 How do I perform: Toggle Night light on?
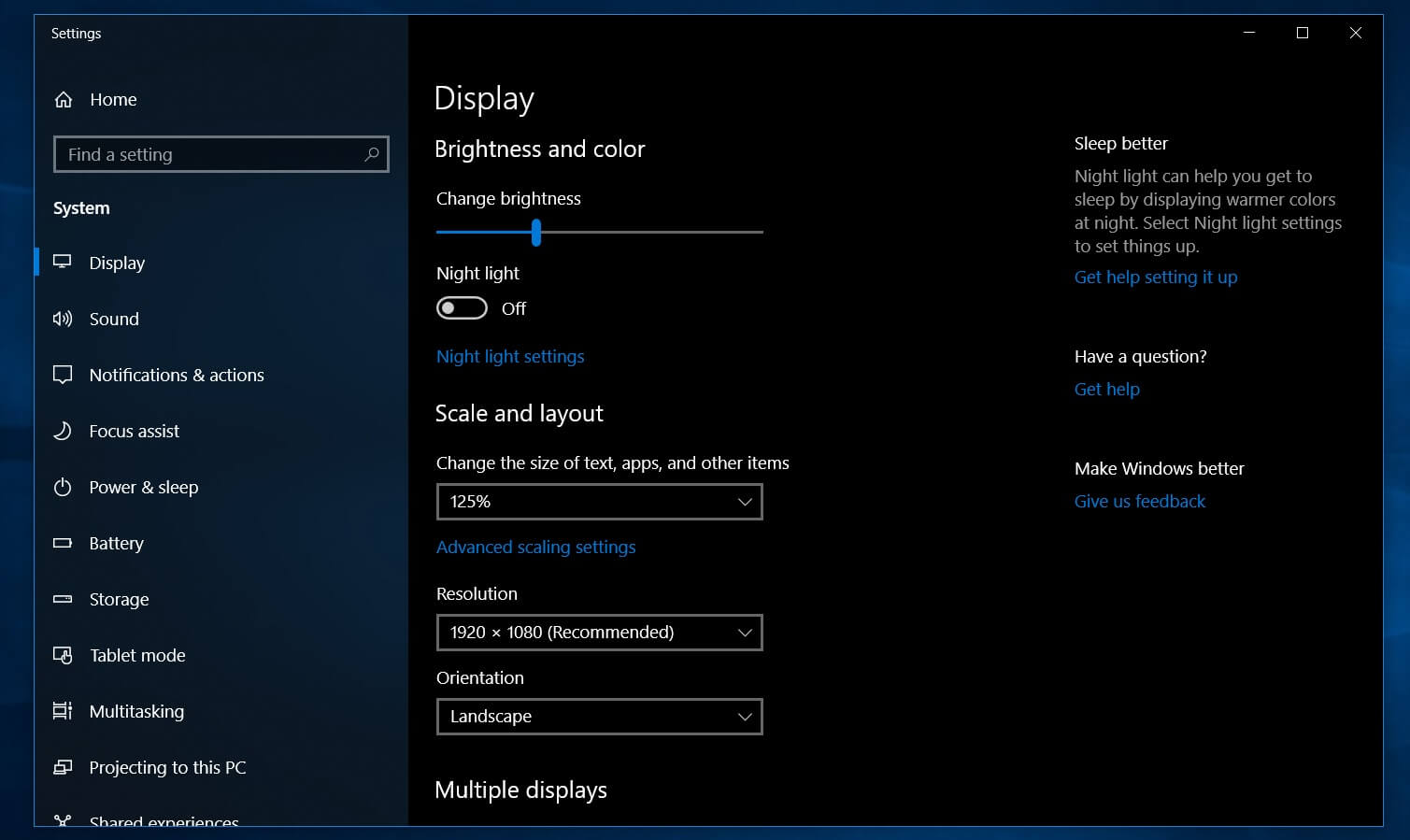462,307
